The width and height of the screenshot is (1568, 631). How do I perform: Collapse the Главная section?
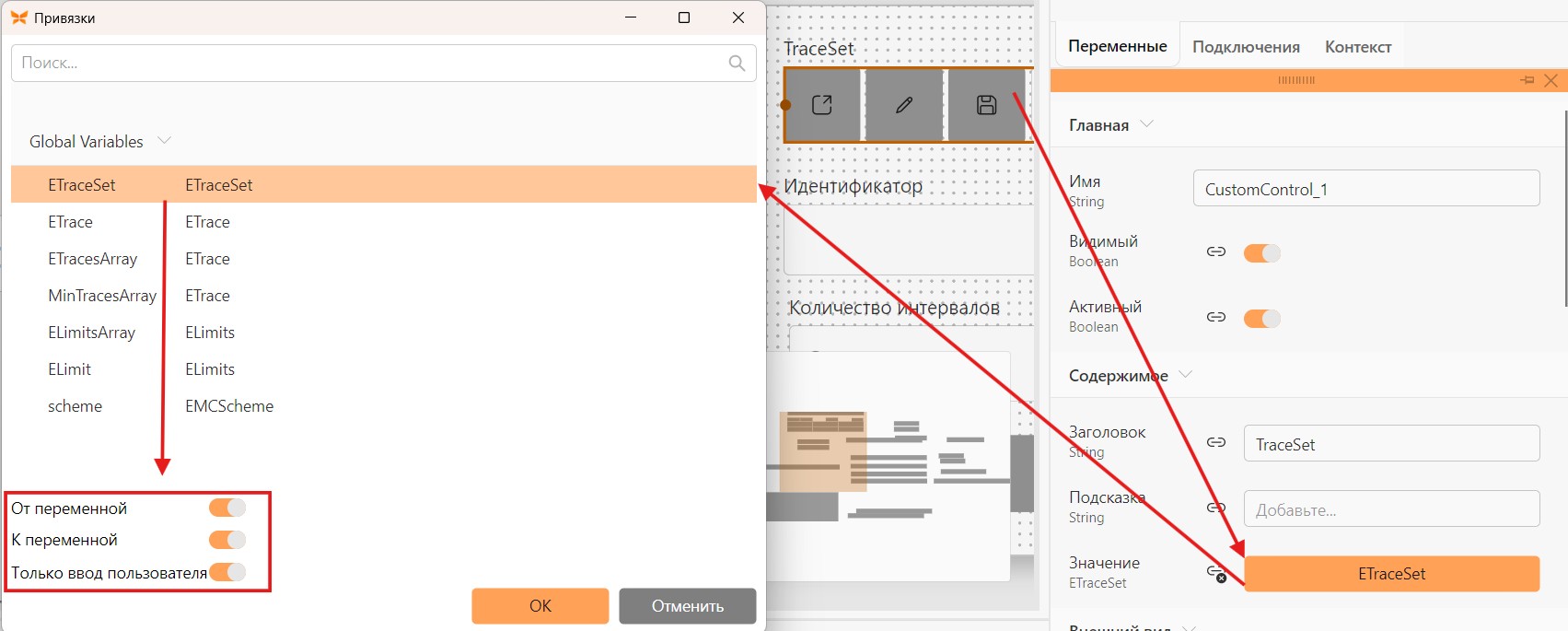click(x=1147, y=124)
